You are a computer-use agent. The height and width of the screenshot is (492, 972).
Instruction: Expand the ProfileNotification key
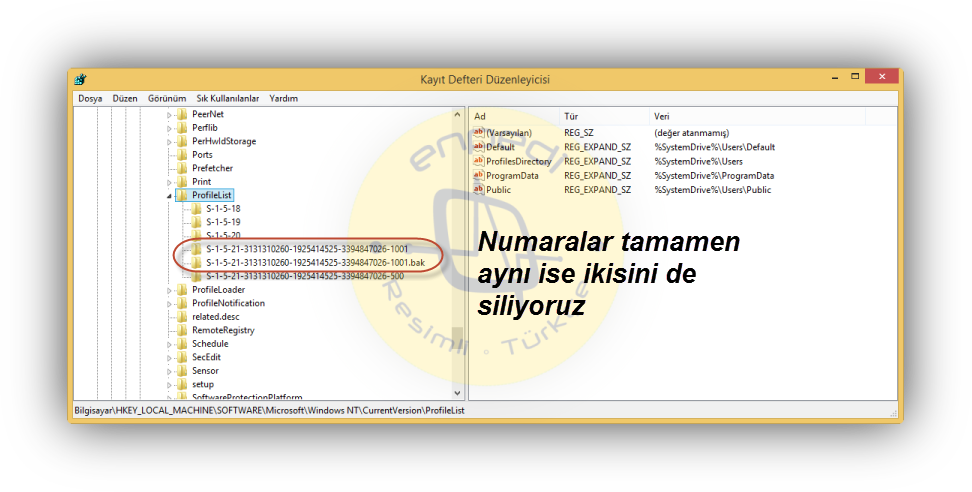[169, 304]
